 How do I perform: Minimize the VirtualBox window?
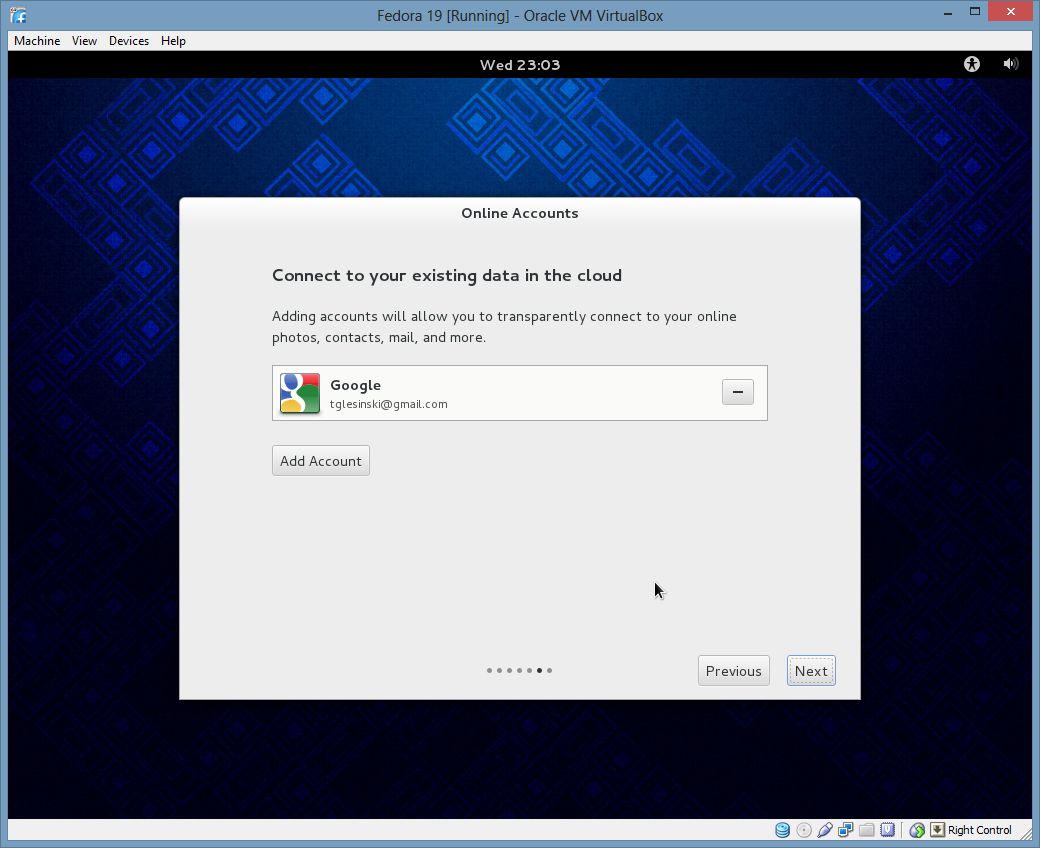pyautogui.click(x=948, y=12)
